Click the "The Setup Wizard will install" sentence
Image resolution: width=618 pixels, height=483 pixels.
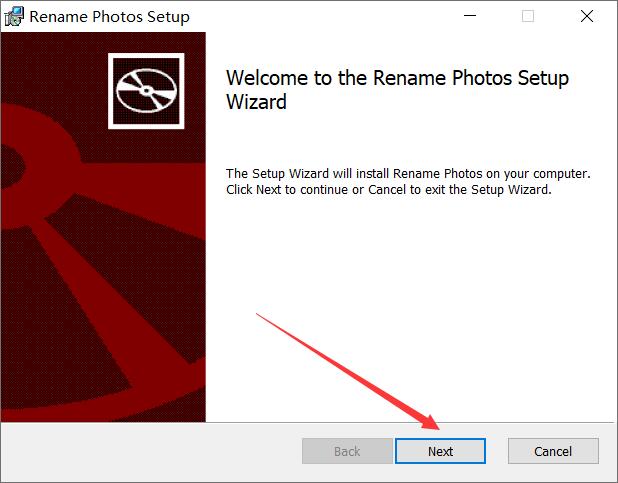coord(408,173)
